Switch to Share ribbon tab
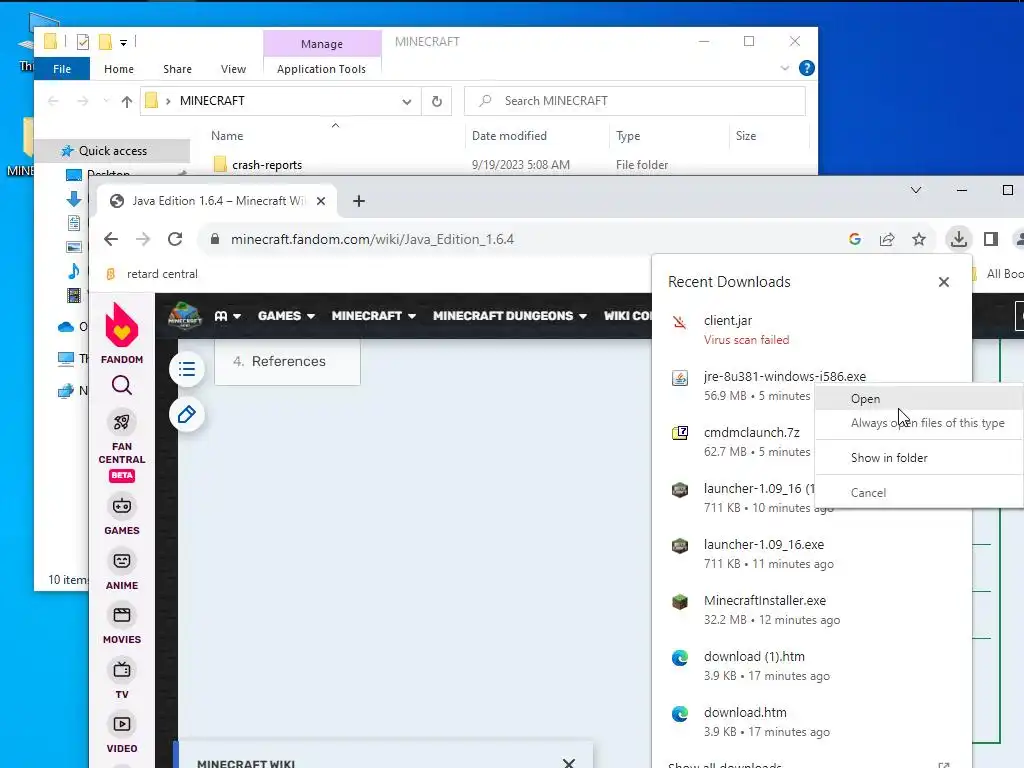The width and height of the screenshot is (1024, 768). pos(177,69)
